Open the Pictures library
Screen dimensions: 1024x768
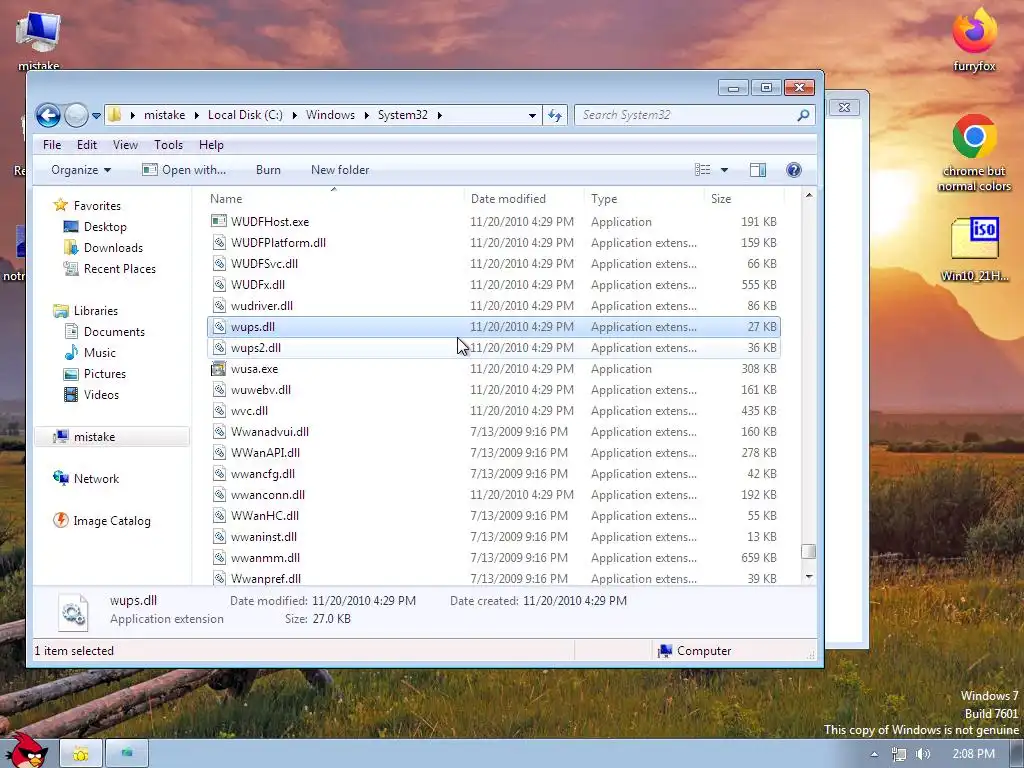tap(104, 374)
